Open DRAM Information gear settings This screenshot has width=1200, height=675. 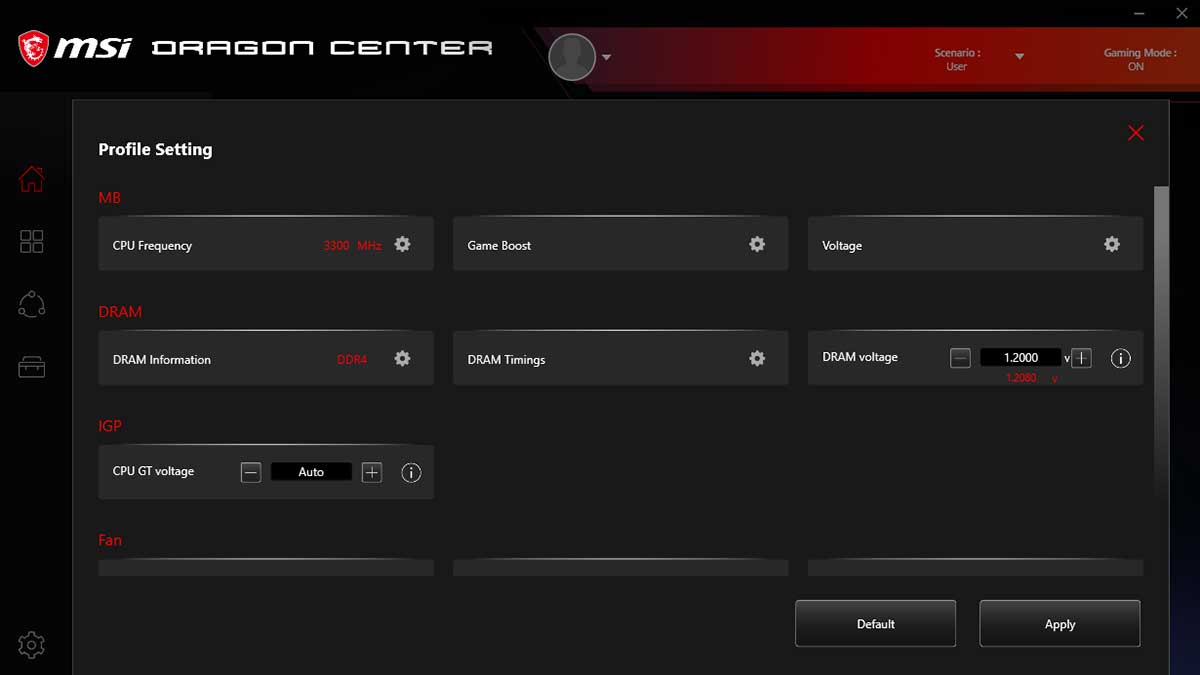click(x=402, y=359)
